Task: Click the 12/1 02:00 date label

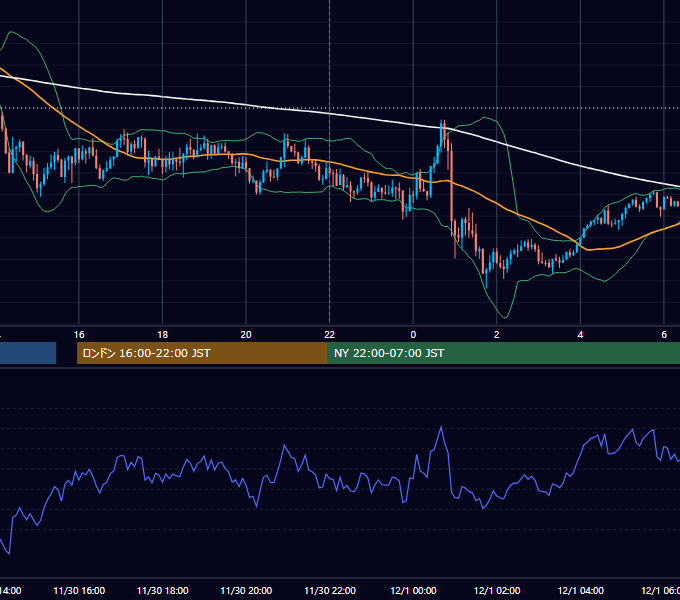Action: [x=497, y=591]
